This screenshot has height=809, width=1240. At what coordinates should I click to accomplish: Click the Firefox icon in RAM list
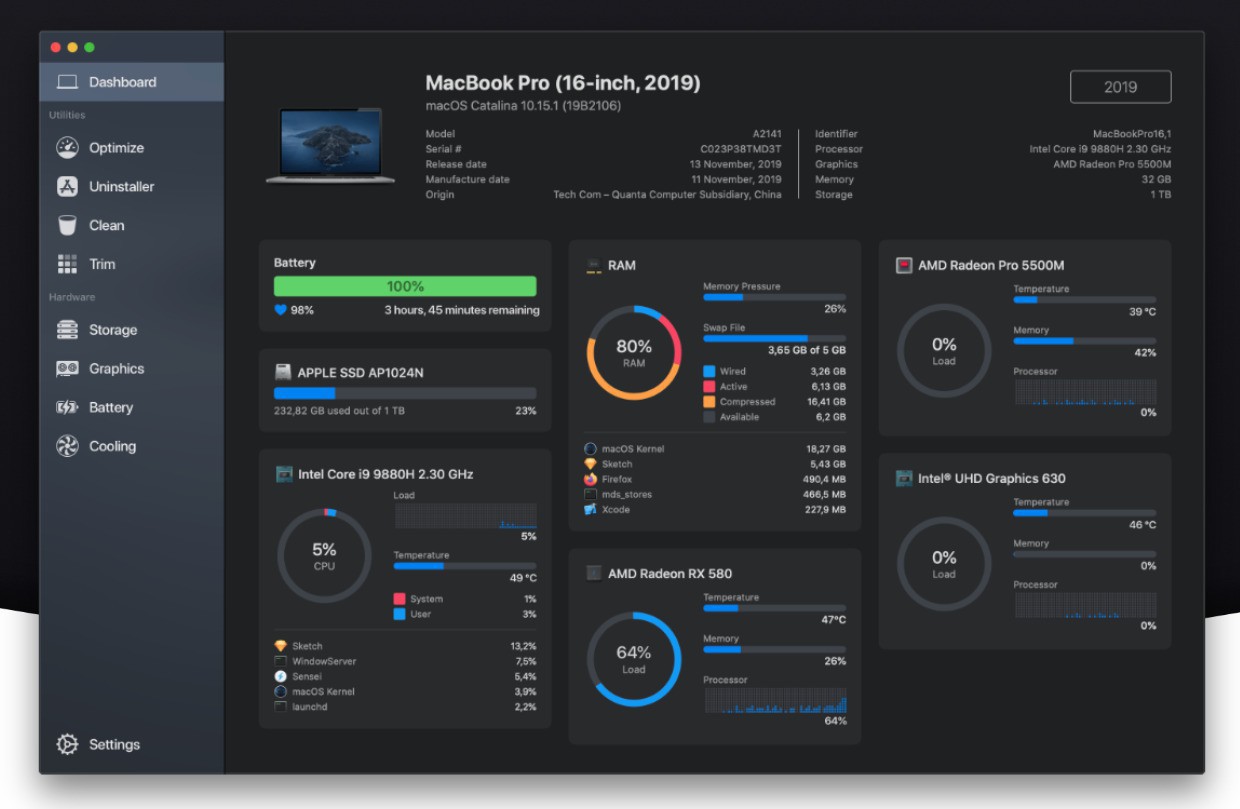tap(591, 479)
